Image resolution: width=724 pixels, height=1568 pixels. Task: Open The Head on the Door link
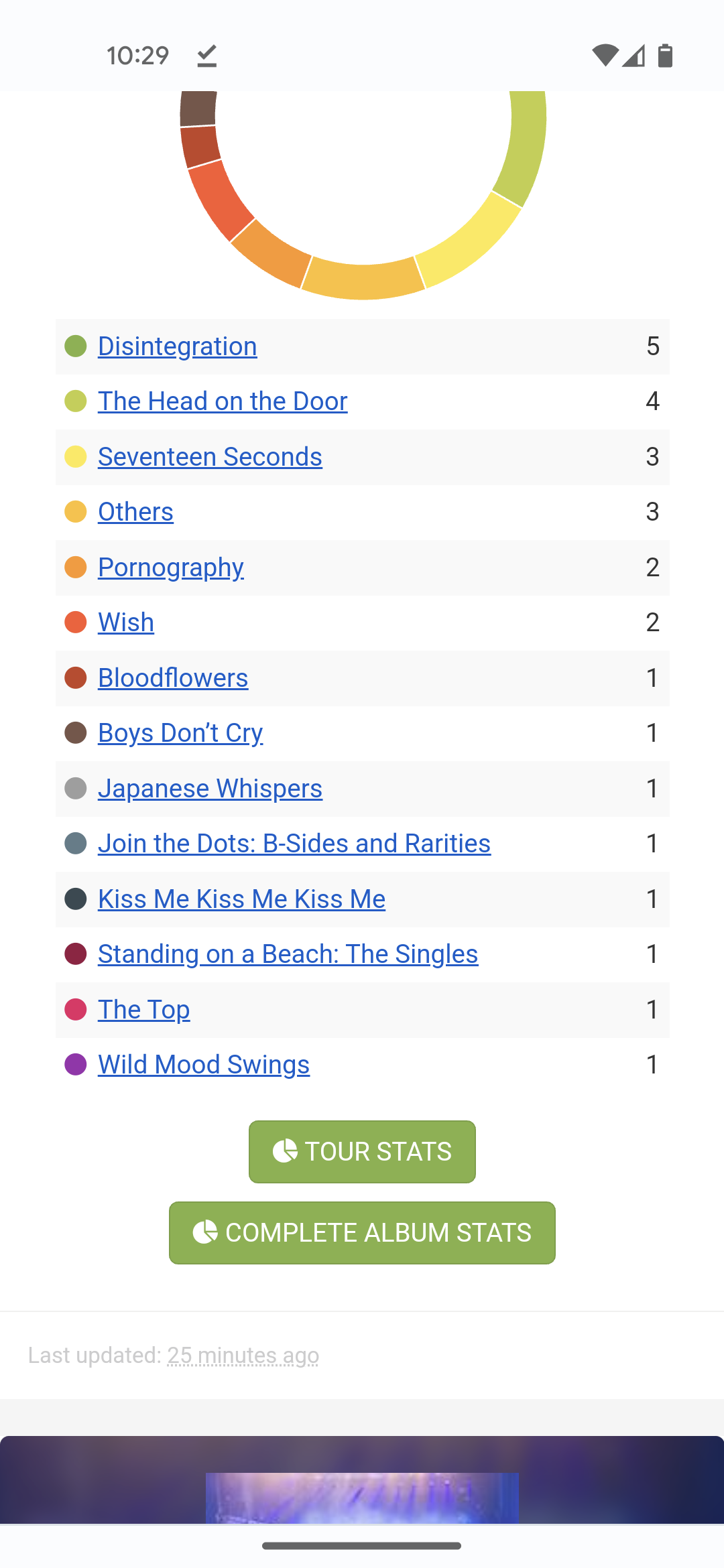pos(223,401)
